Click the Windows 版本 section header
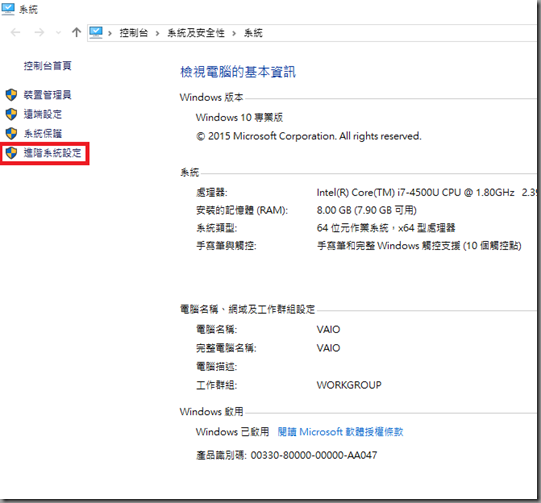Image resolution: width=541 pixels, height=503 pixels. pyautogui.click(x=211, y=97)
